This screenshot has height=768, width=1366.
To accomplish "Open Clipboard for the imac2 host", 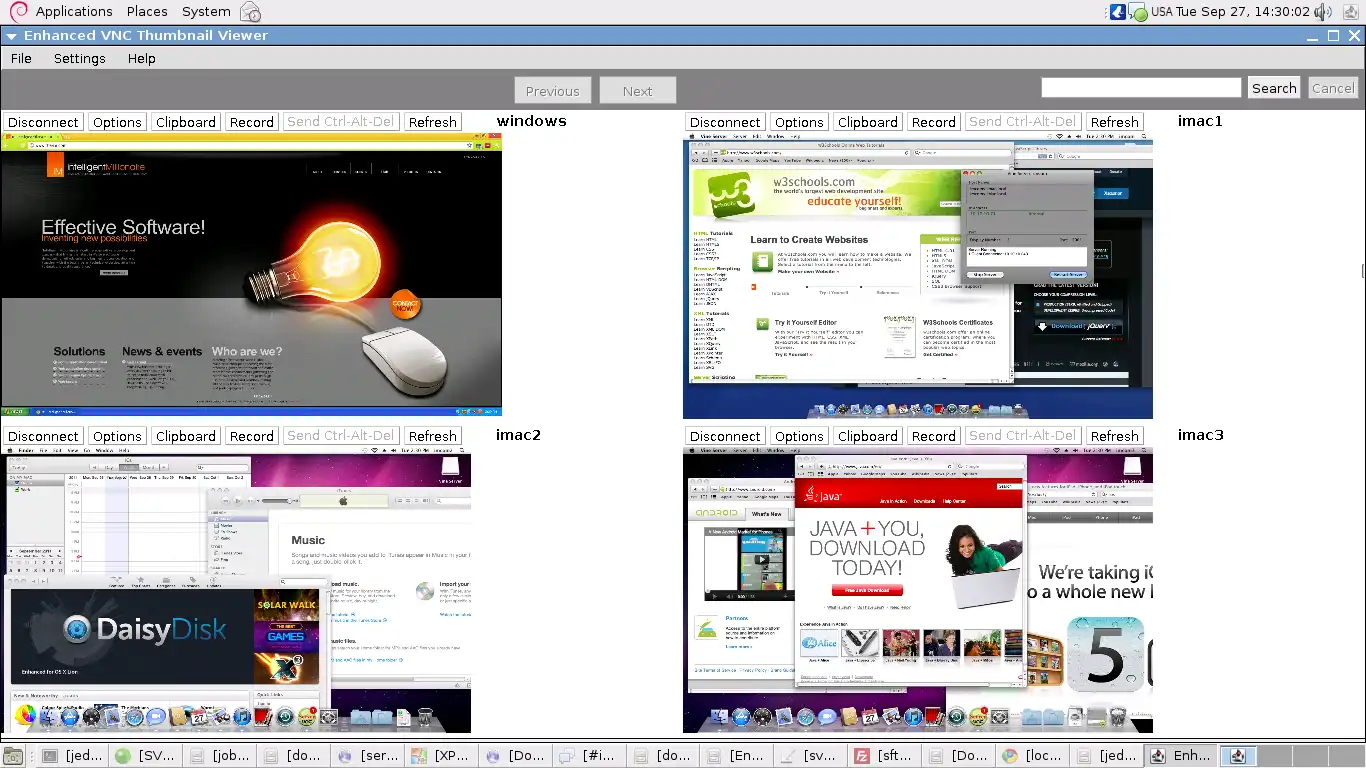I will 186,436.
